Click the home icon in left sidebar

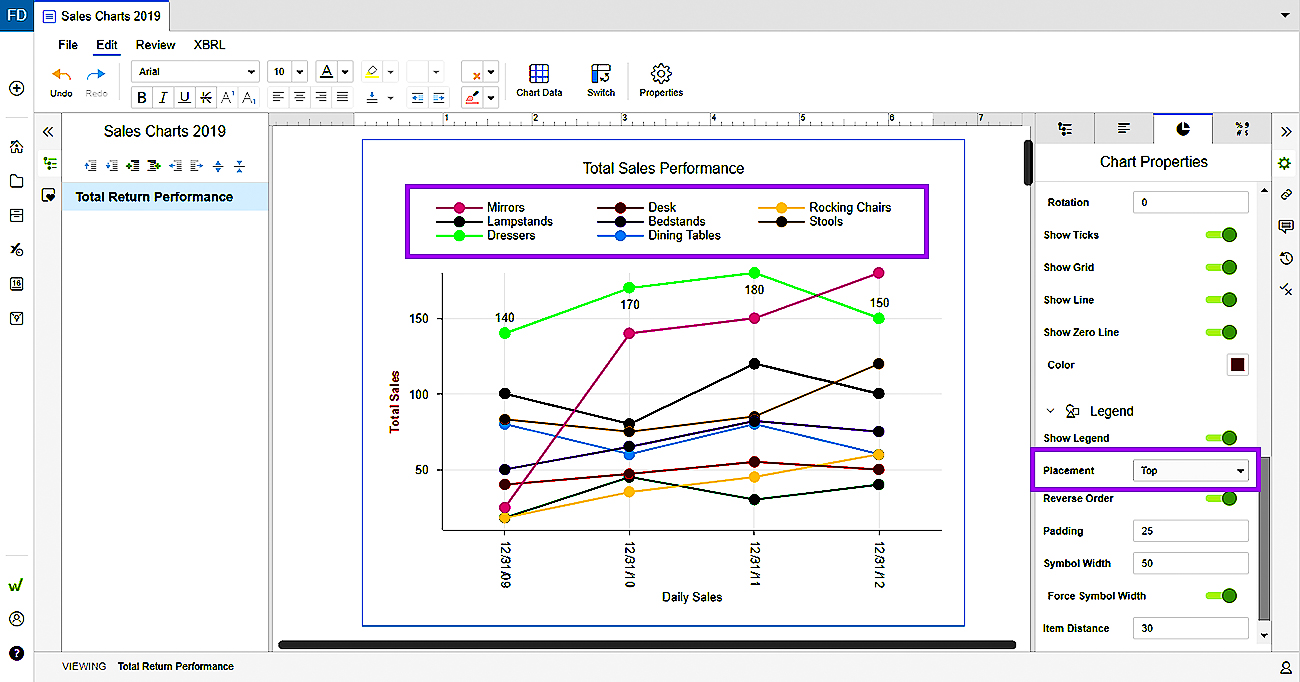pyautogui.click(x=17, y=147)
